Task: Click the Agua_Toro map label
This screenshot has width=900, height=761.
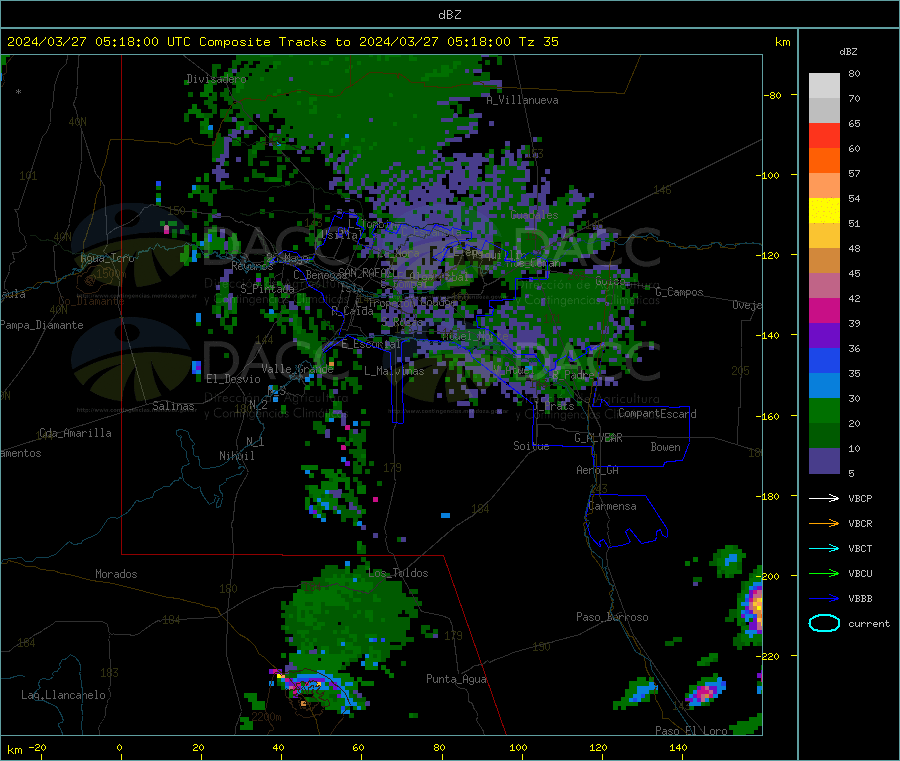Action: coord(107,258)
